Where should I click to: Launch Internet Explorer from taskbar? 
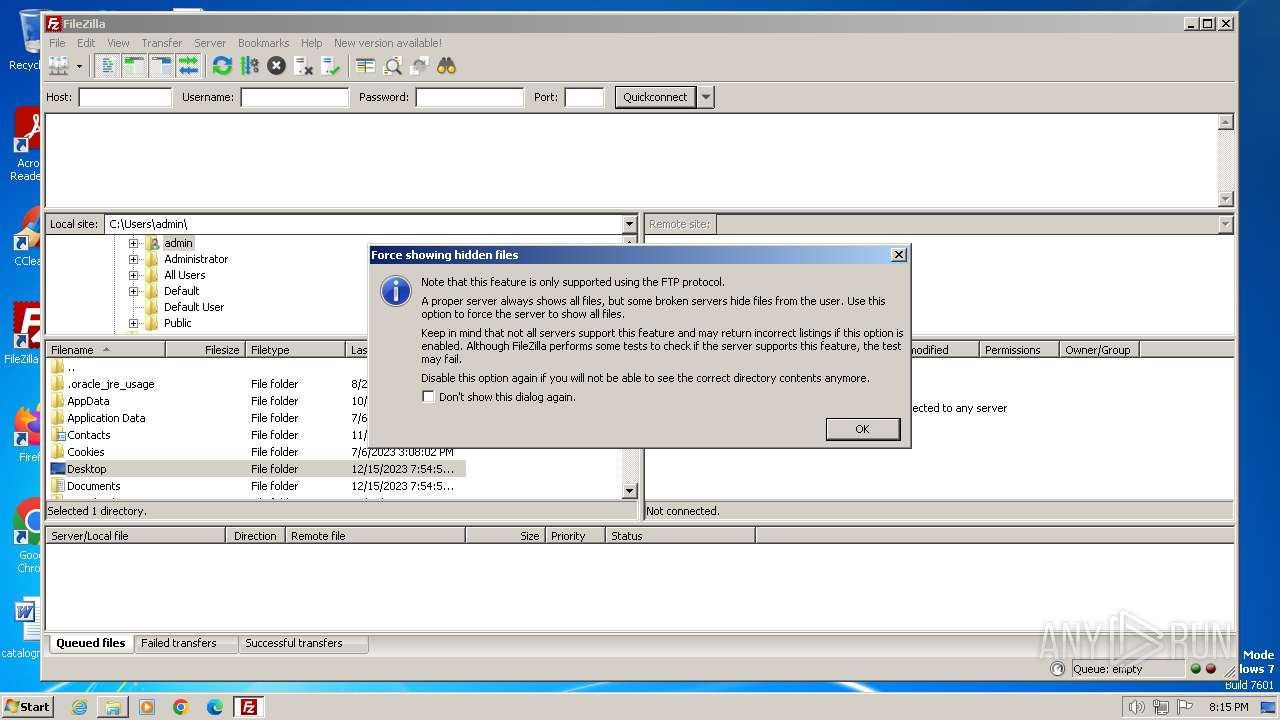(79, 707)
